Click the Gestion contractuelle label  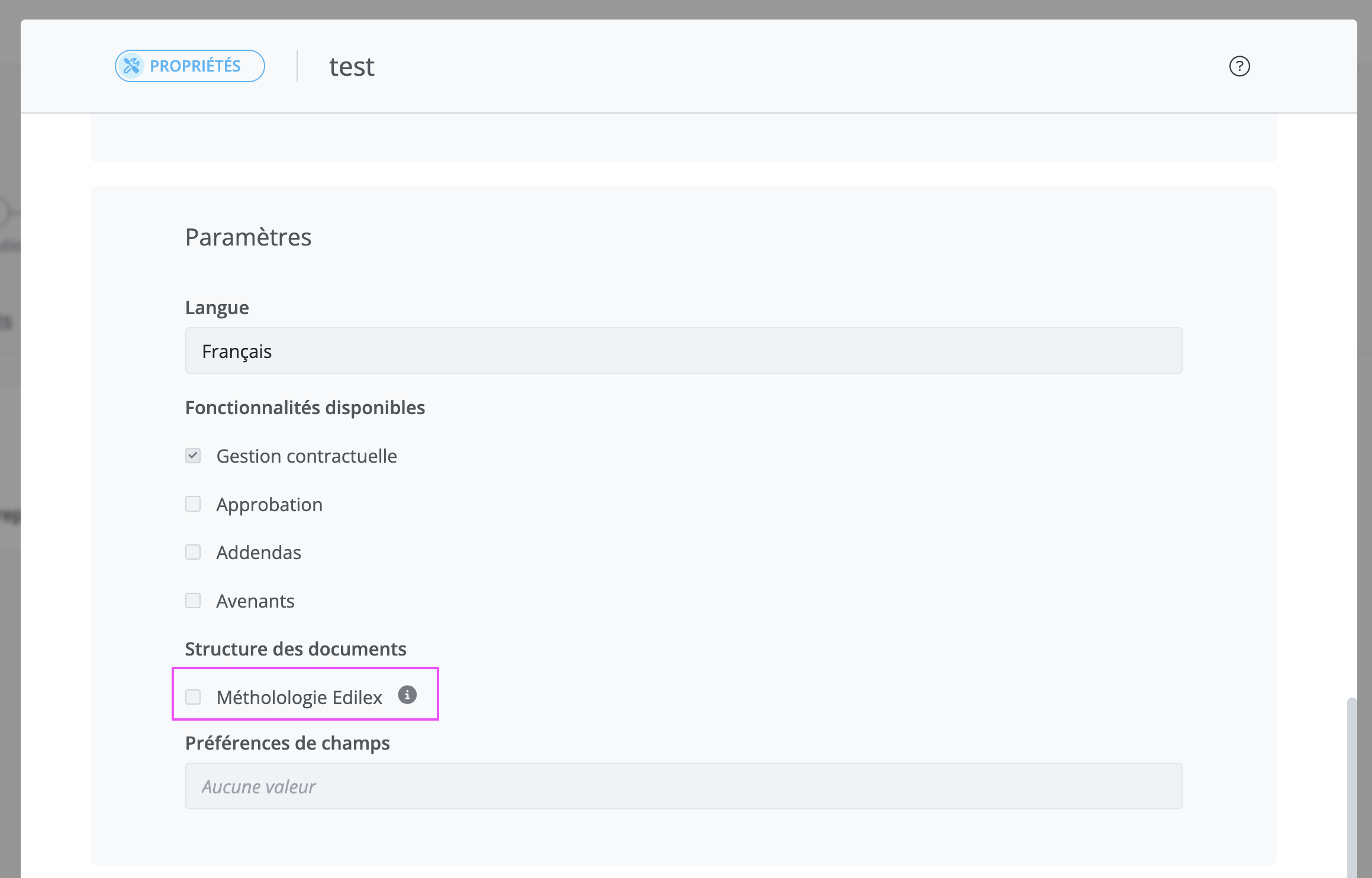coord(307,456)
